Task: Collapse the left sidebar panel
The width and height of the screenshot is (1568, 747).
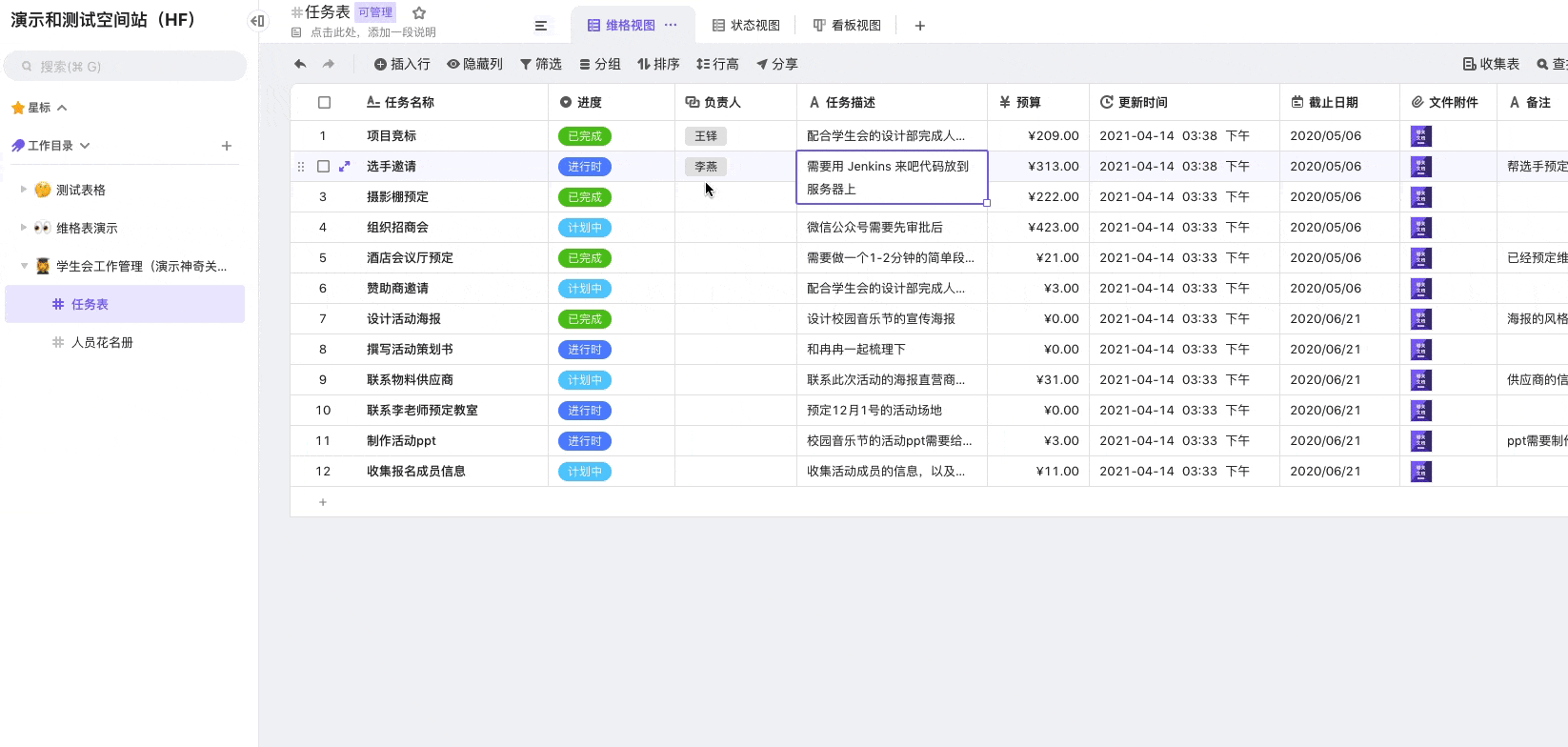Action: tap(257, 21)
